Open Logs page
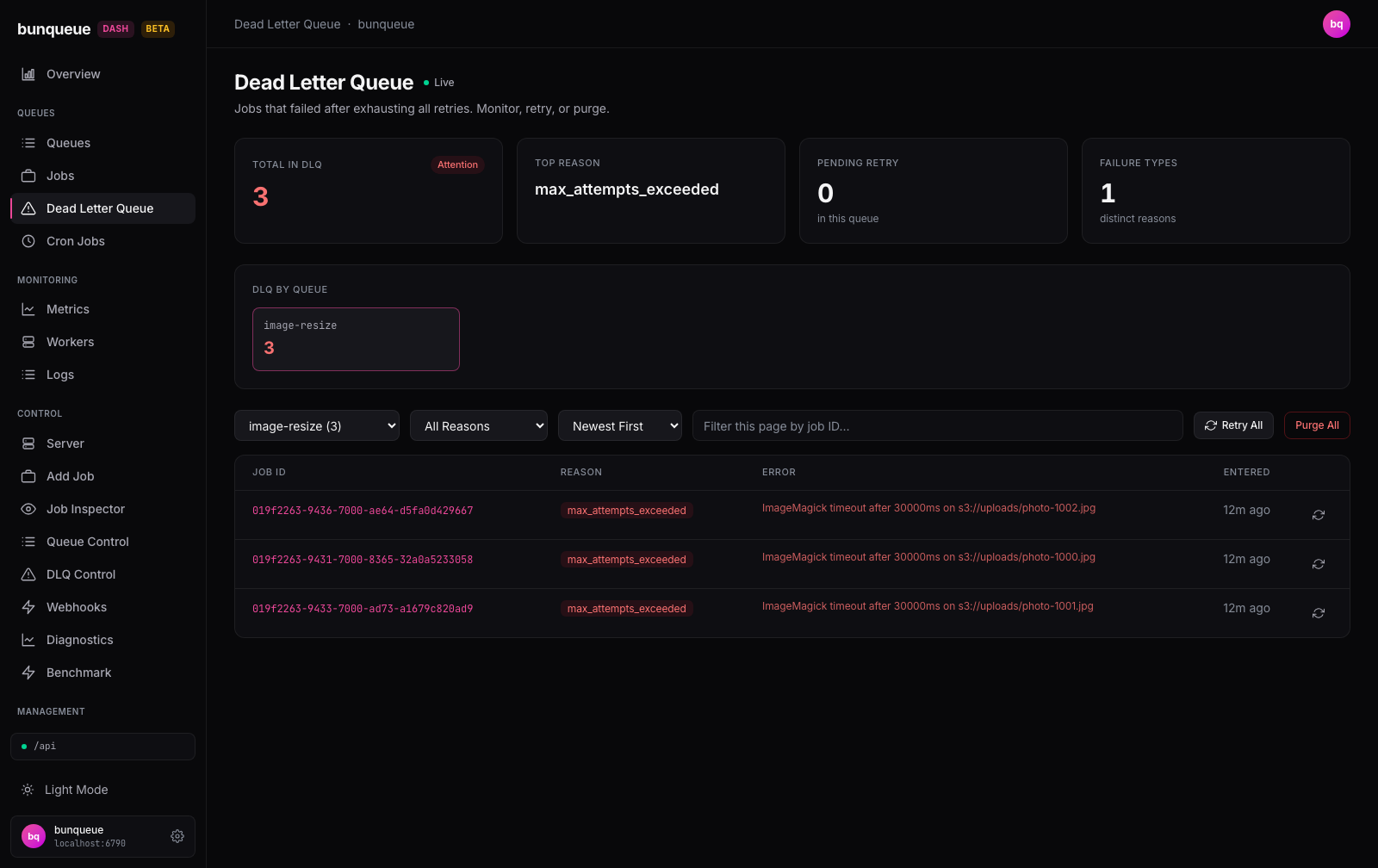Image resolution: width=1378 pixels, height=868 pixels. pos(102,375)
